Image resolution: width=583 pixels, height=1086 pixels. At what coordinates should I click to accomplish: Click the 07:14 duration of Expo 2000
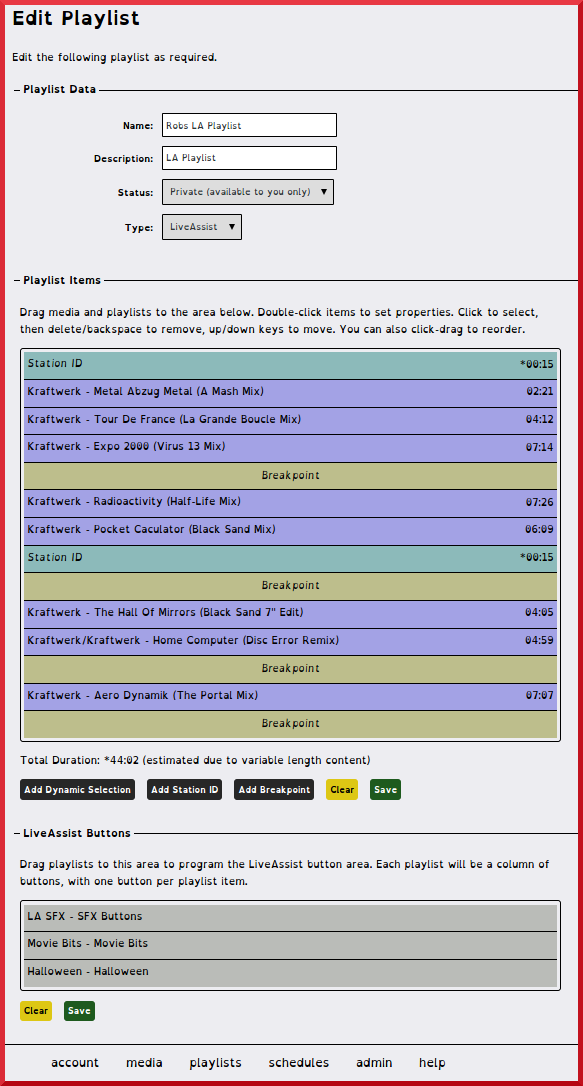[x=539, y=447]
